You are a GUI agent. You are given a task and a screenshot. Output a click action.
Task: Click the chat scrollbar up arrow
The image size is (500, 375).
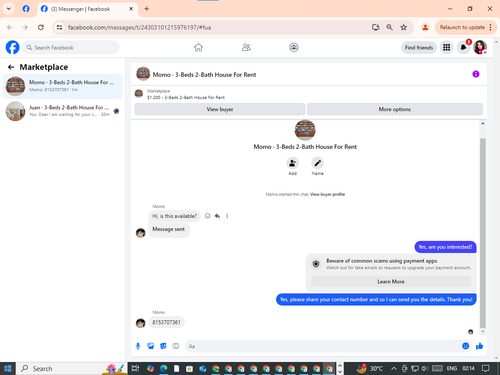(x=482, y=124)
